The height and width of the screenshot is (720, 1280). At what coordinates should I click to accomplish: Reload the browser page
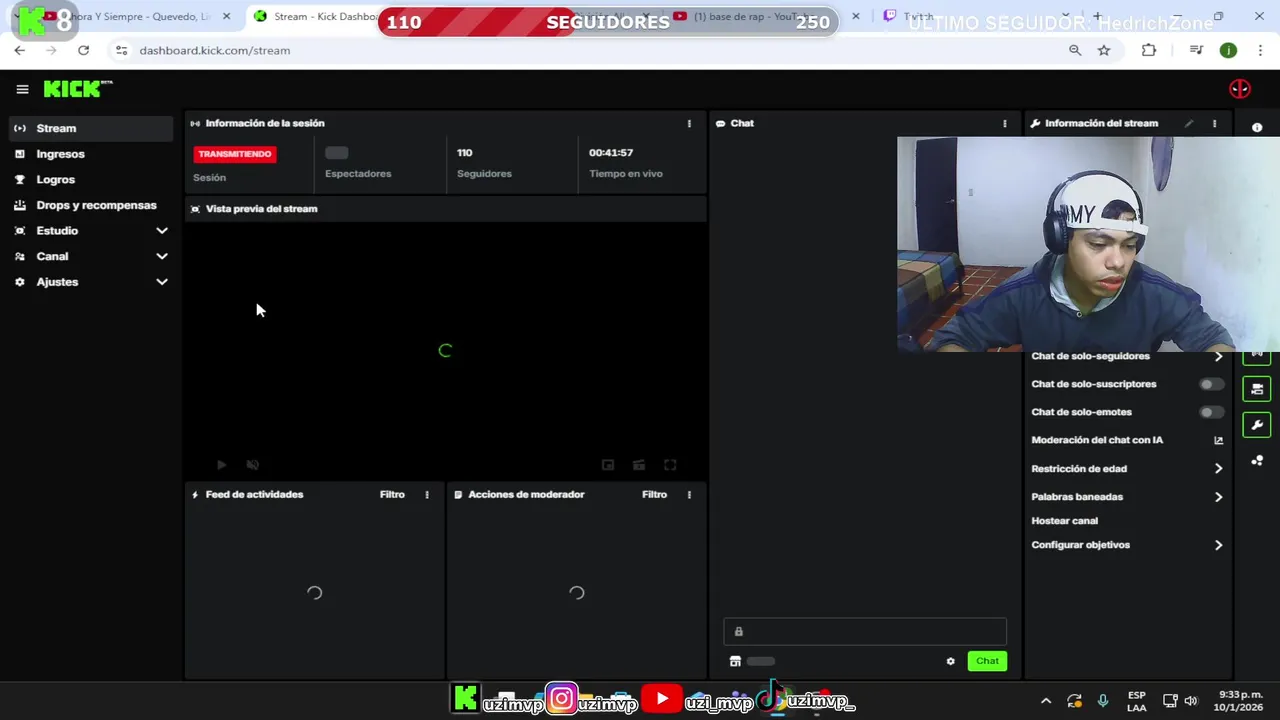(83, 50)
